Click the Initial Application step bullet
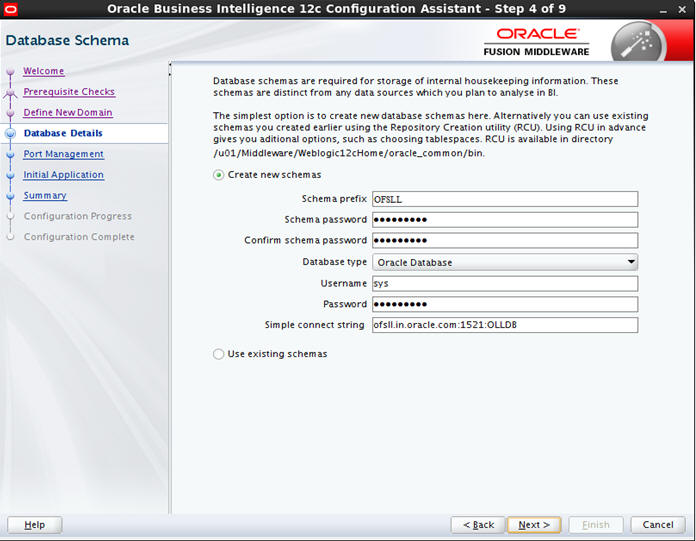Screen dimensions: 696x541 [x=11, y=175]
